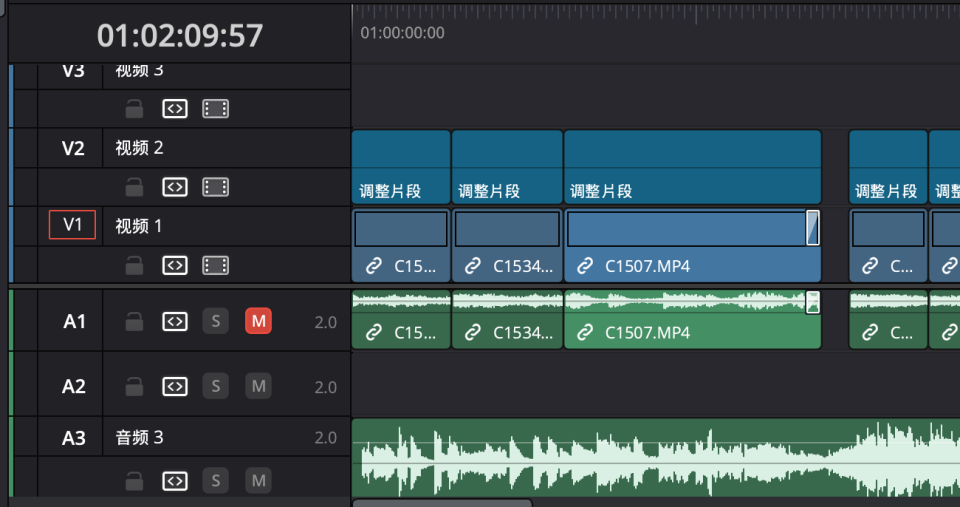This screenshot has height=507, width=960.
Task: Lock the V1 video track
Action: [134, 265]
